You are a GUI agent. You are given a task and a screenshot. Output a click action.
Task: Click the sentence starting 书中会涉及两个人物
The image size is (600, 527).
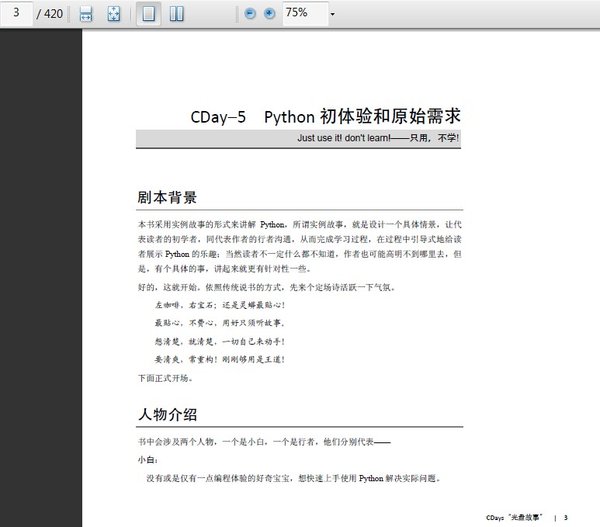[x=264, y=442]
